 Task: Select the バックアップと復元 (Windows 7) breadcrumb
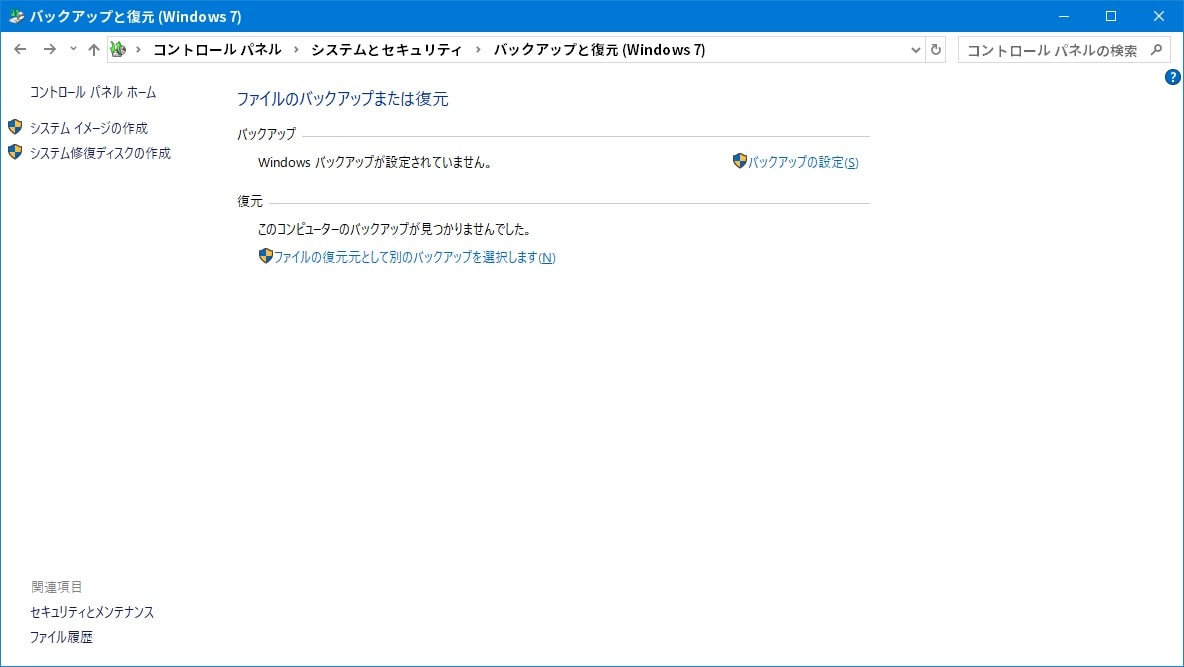point(600,50)
